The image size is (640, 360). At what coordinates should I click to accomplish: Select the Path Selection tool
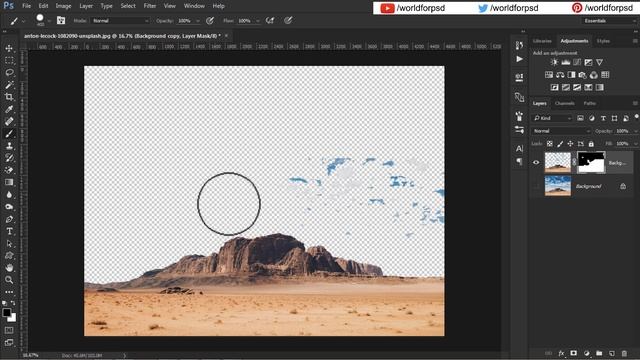[x=9, y=244]
